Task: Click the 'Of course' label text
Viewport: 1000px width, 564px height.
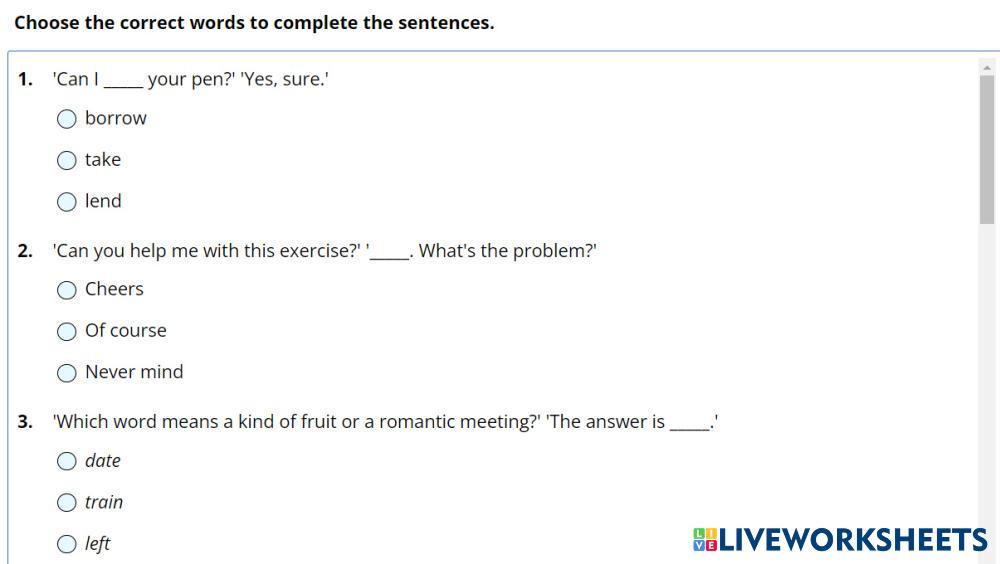Action: [x=126, y=330]
